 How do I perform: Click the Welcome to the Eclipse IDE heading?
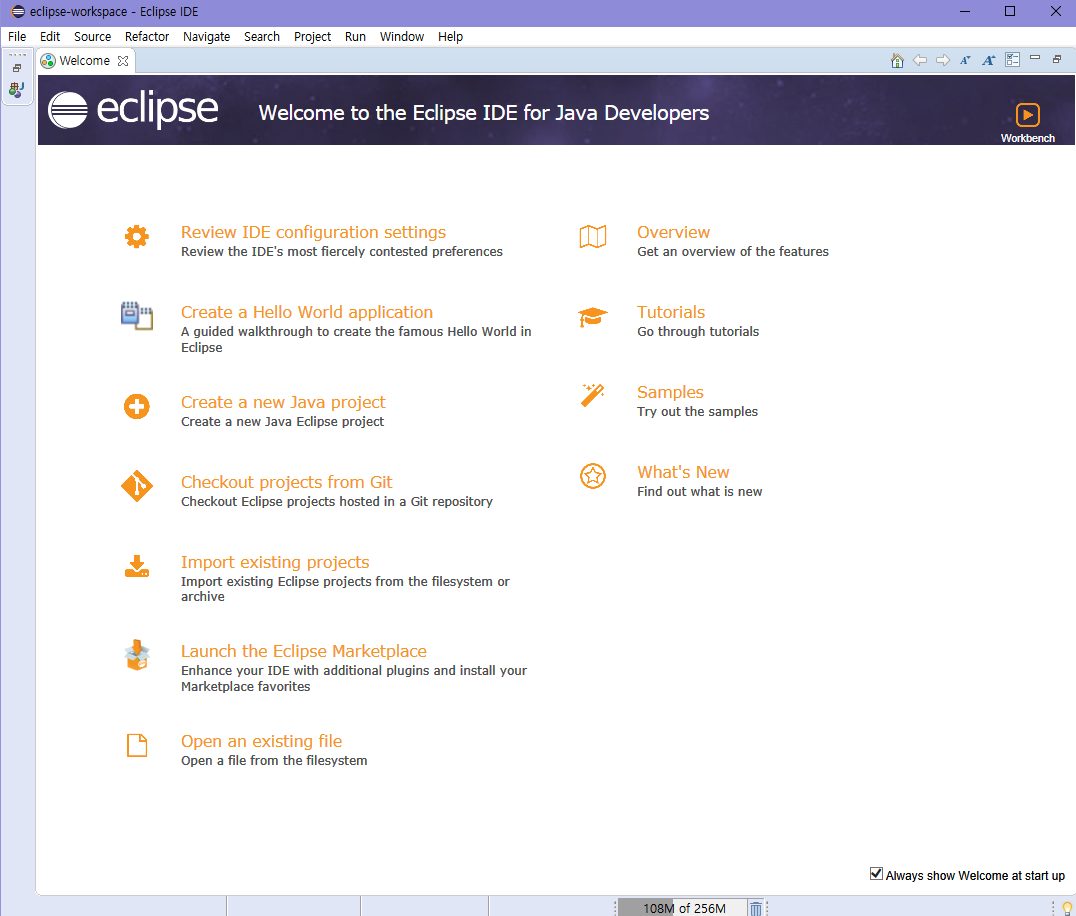tap(484, 113)
